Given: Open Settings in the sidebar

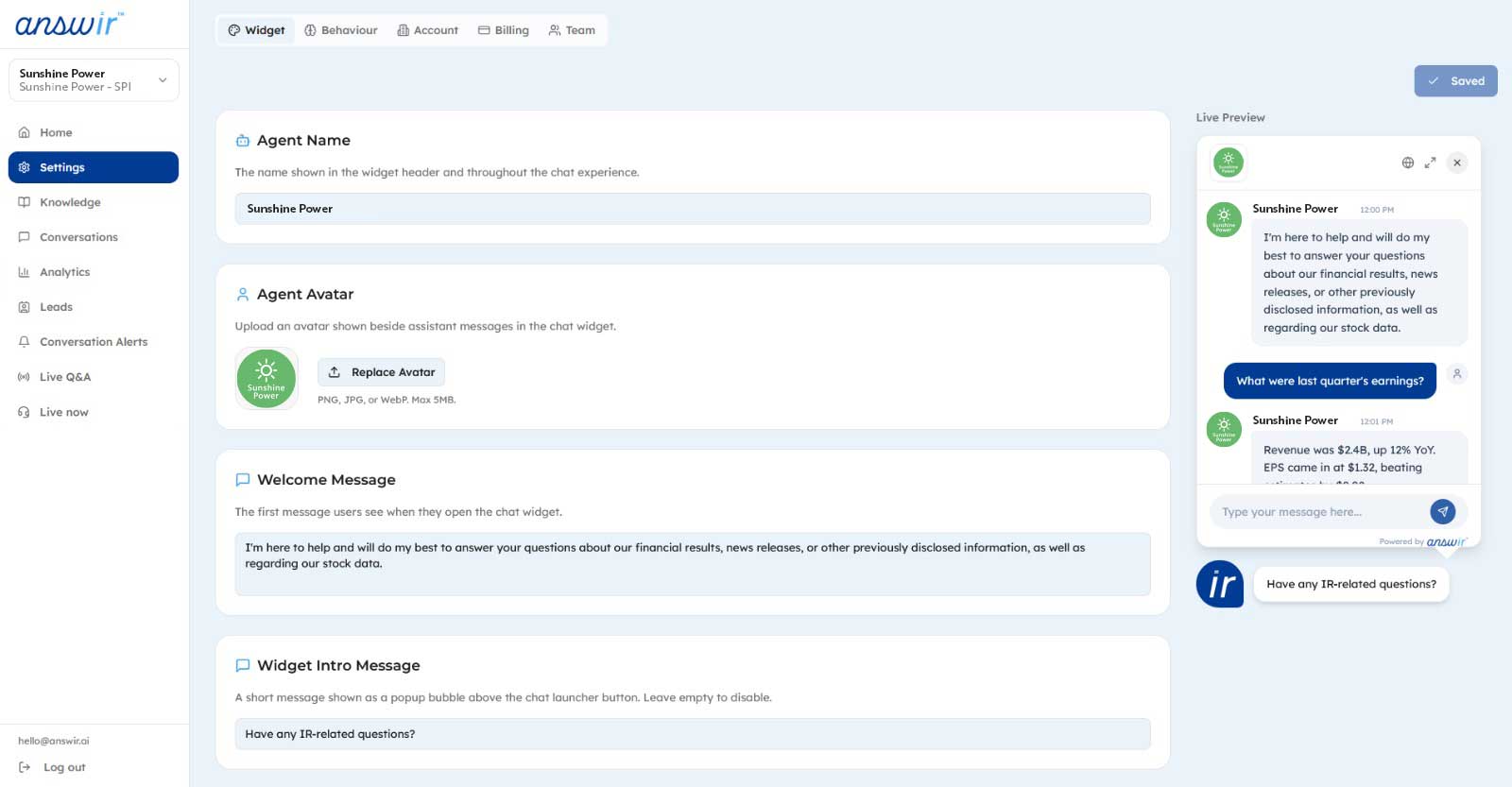Looking at the screenshot, I should click(x=94, y=167).
